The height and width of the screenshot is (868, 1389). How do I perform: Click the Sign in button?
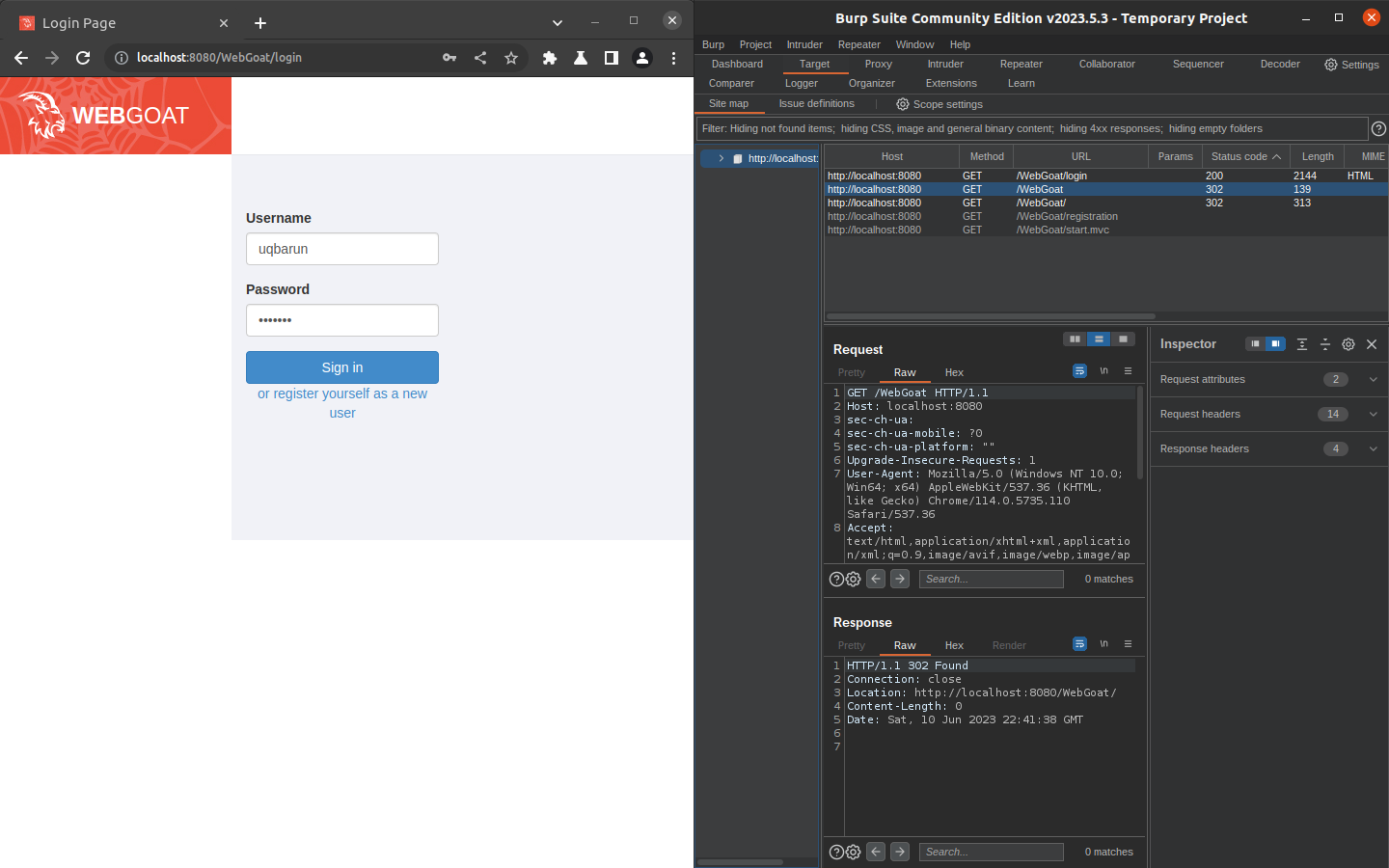[x=342, y=367]
